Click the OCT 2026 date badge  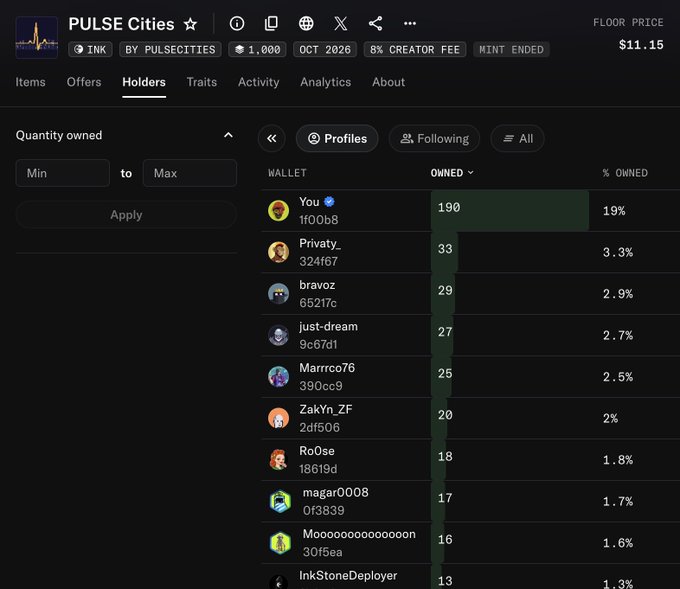(x=325, y=49)
